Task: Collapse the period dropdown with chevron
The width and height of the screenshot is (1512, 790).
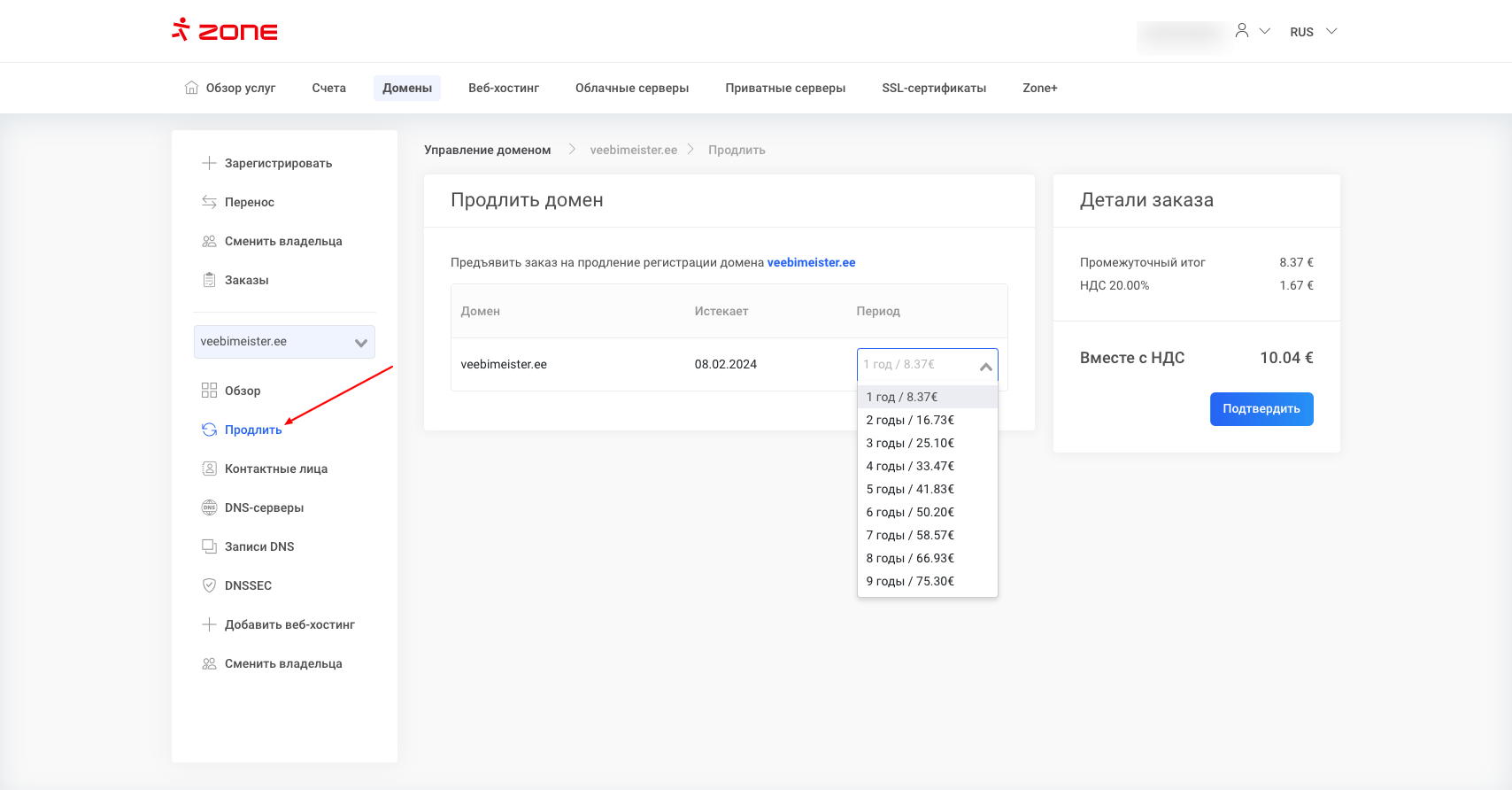Action: [985, 366]
